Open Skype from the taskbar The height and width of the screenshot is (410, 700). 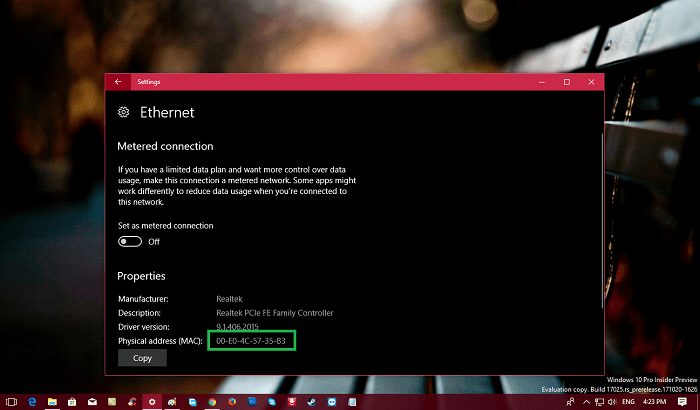tap(272, 402)
